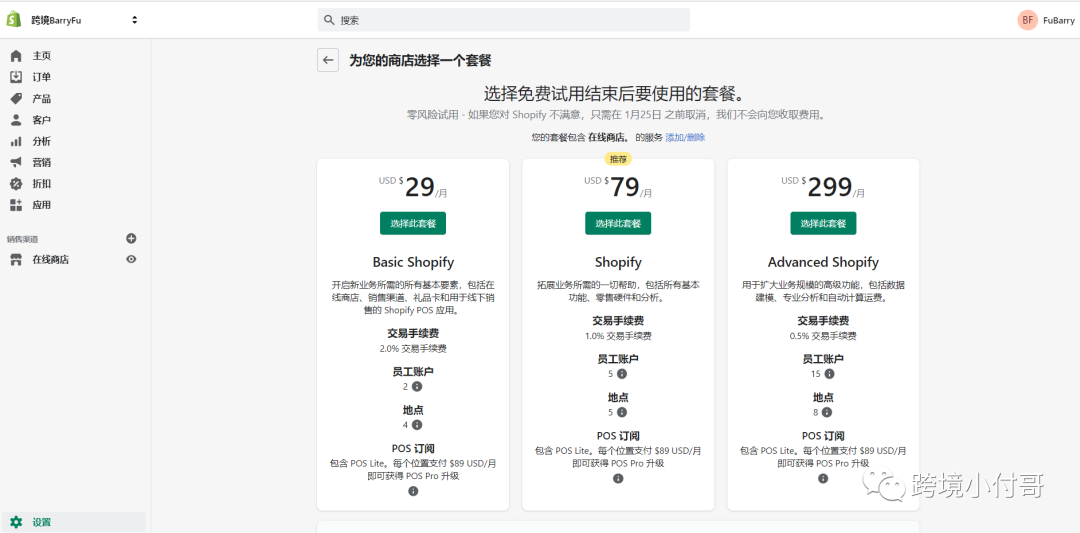Add a sales channel with plus icon
The width and height of the screenshot is (1080, 533).
[132, 238]
